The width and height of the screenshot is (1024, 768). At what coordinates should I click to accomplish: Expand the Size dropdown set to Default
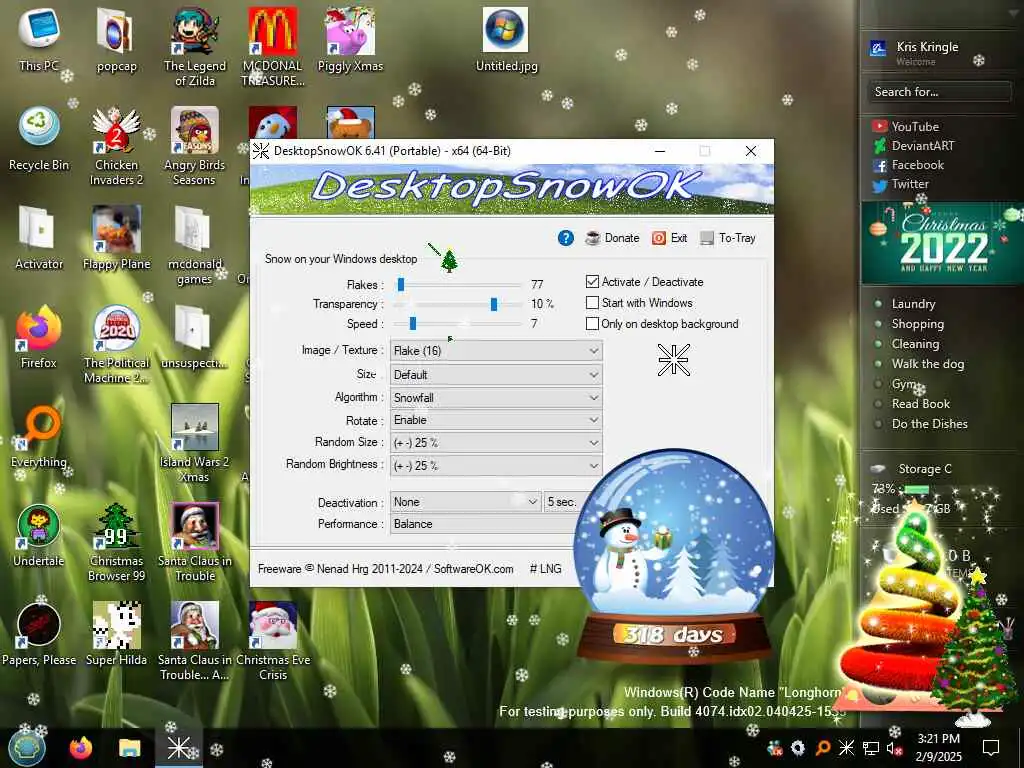[496, 375]
